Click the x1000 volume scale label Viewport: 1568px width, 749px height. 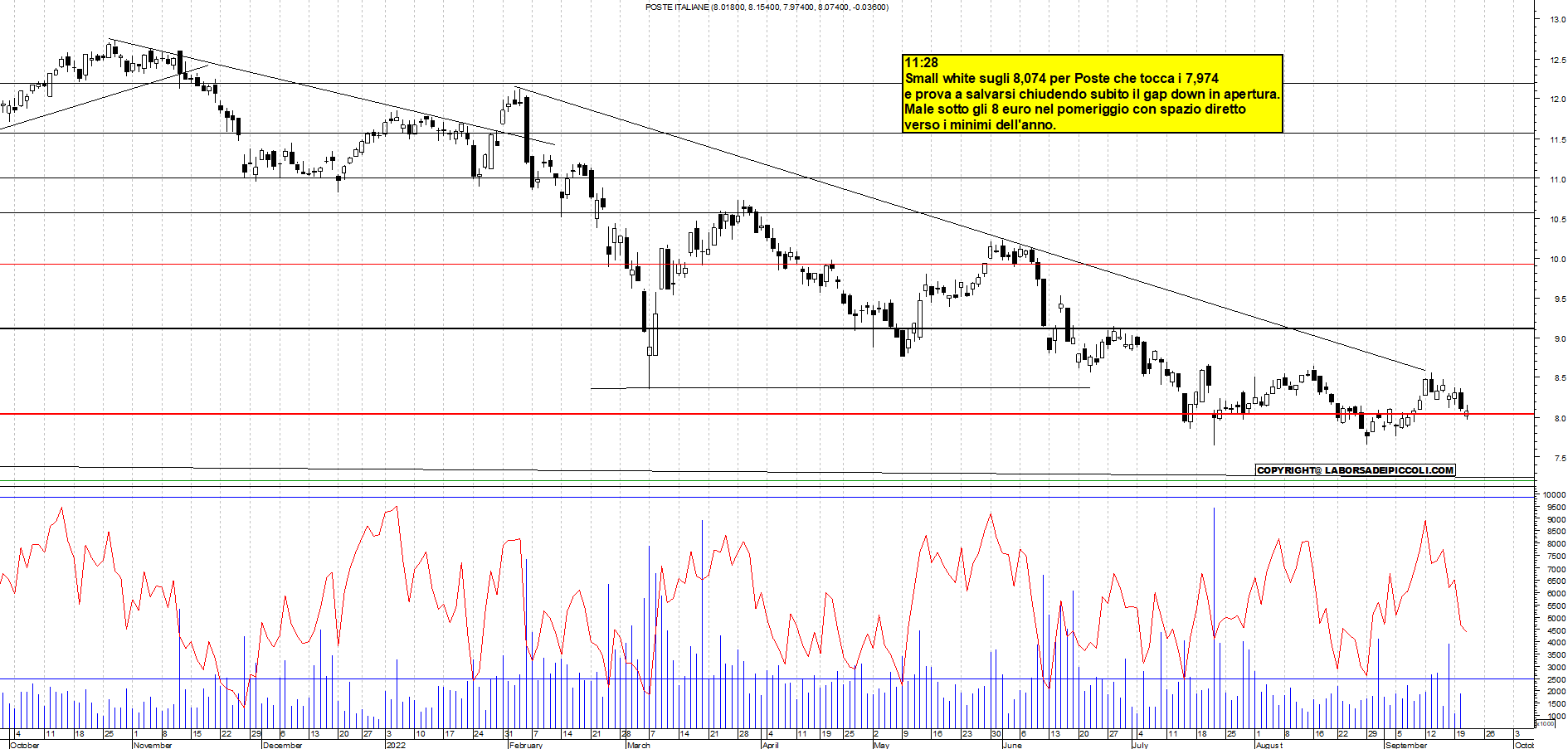coord(1546,724)
